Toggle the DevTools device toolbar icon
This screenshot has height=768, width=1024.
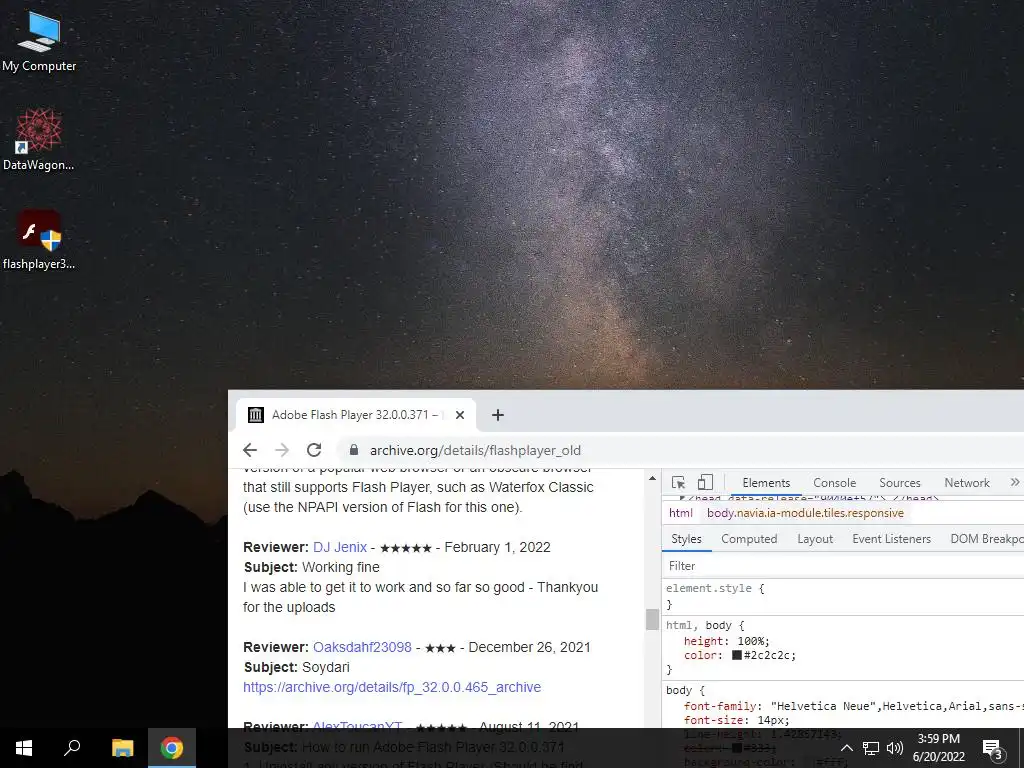pyautogui.click(x=705, y=483)
